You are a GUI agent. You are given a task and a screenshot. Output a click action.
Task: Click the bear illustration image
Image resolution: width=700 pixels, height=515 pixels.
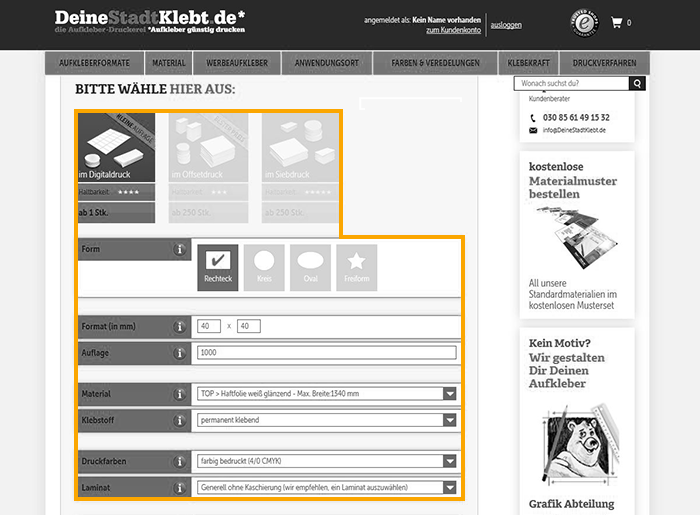[579, 444]
